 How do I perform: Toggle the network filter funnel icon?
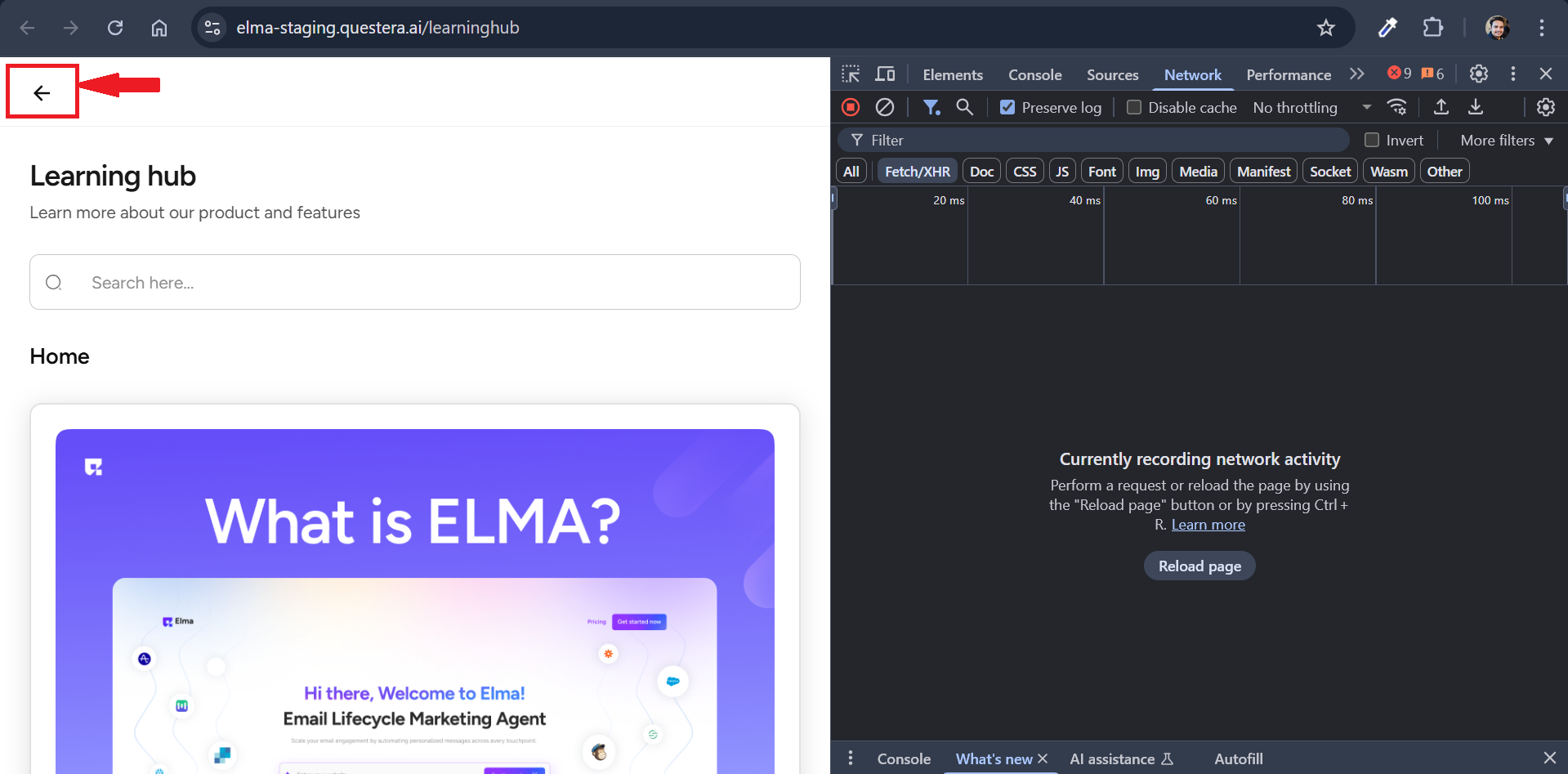point(931,107)
